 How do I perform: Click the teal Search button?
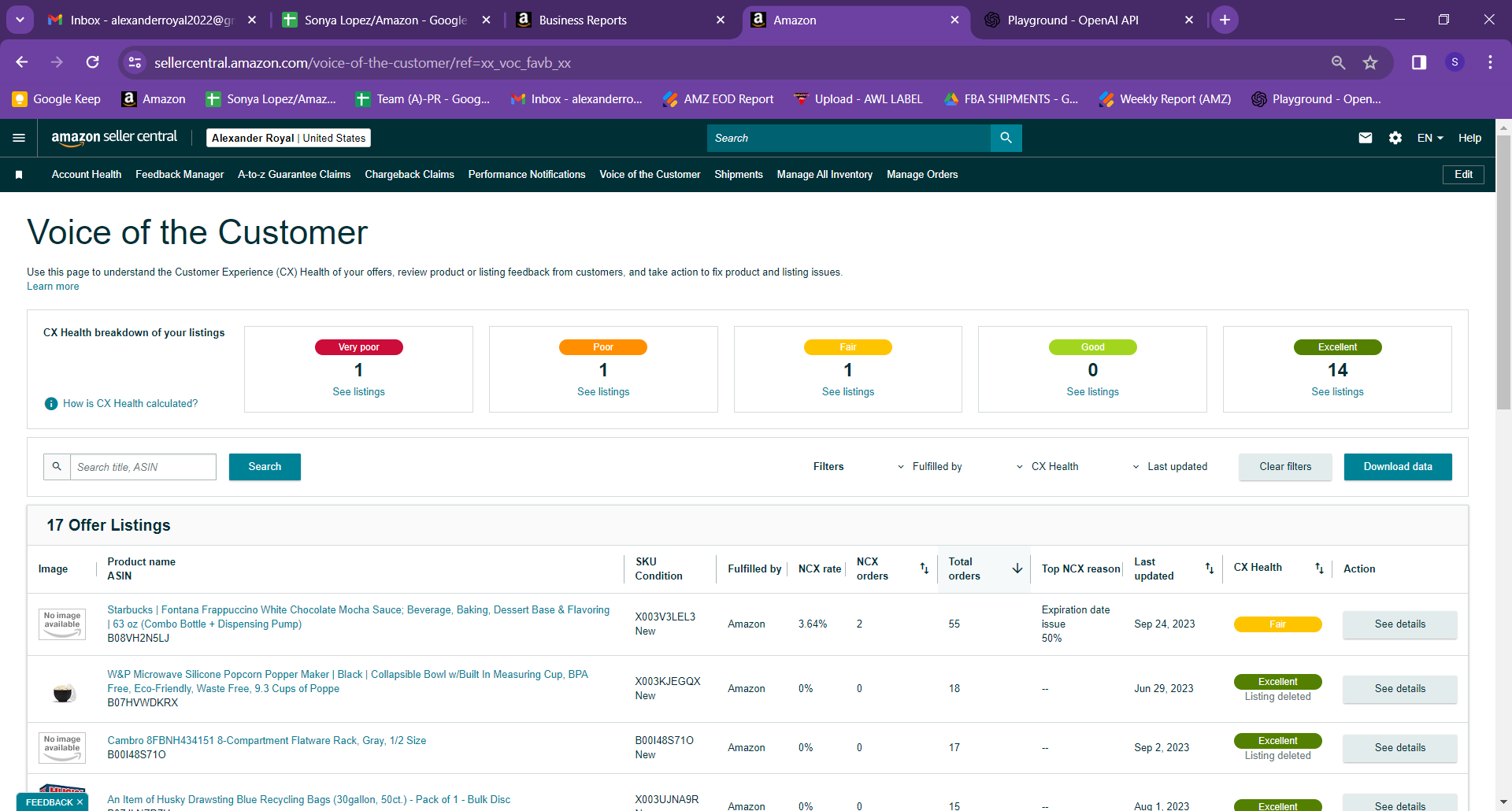(x=265, y=467)
